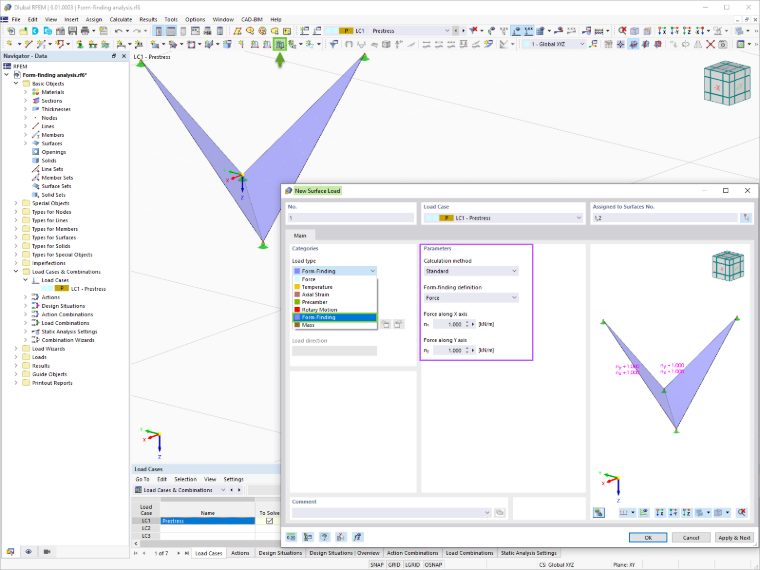Select Temperature in the load type list
This screenshot has width=760, height=570.
(334, 287)
